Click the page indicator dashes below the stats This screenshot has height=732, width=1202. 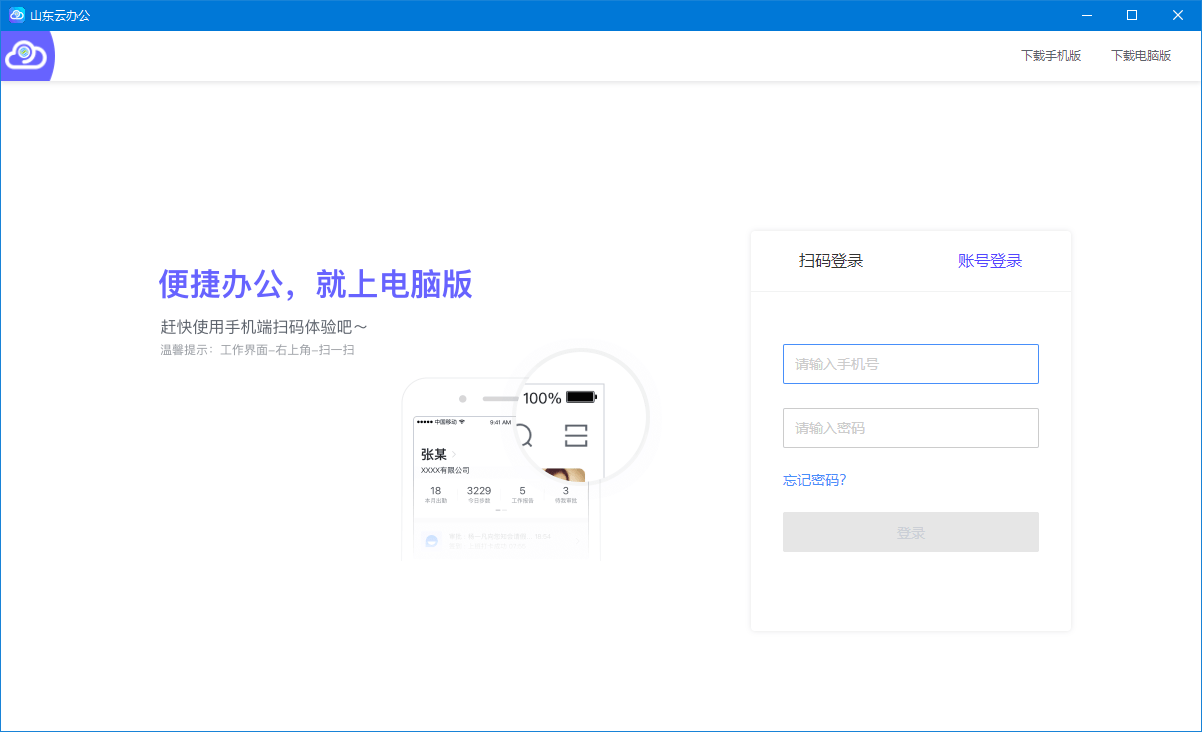coord(502,510)
